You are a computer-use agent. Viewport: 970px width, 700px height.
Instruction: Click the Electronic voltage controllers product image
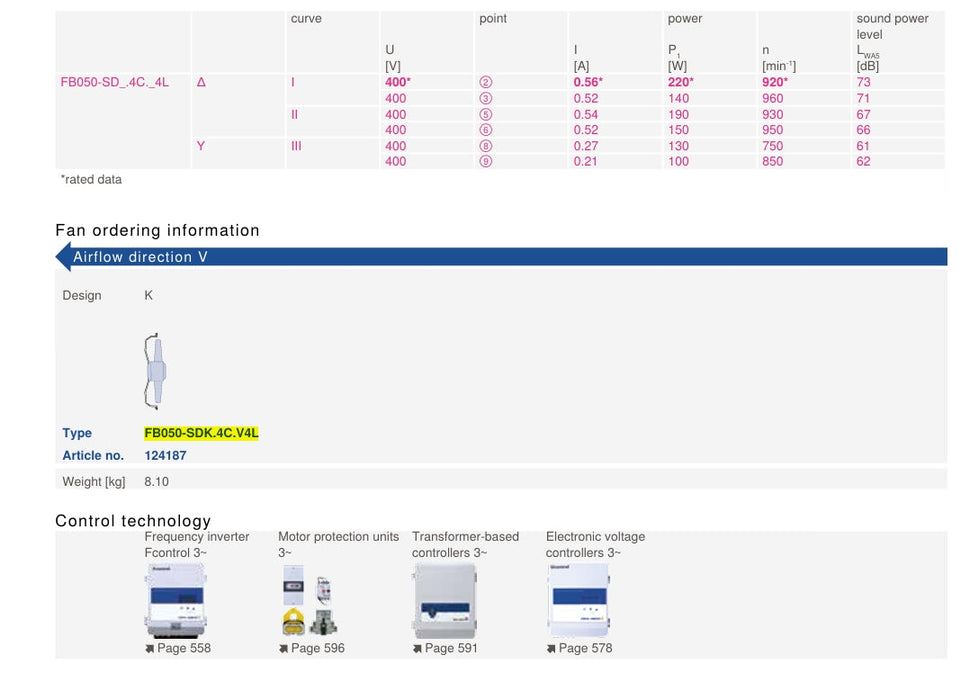(578, 600)
